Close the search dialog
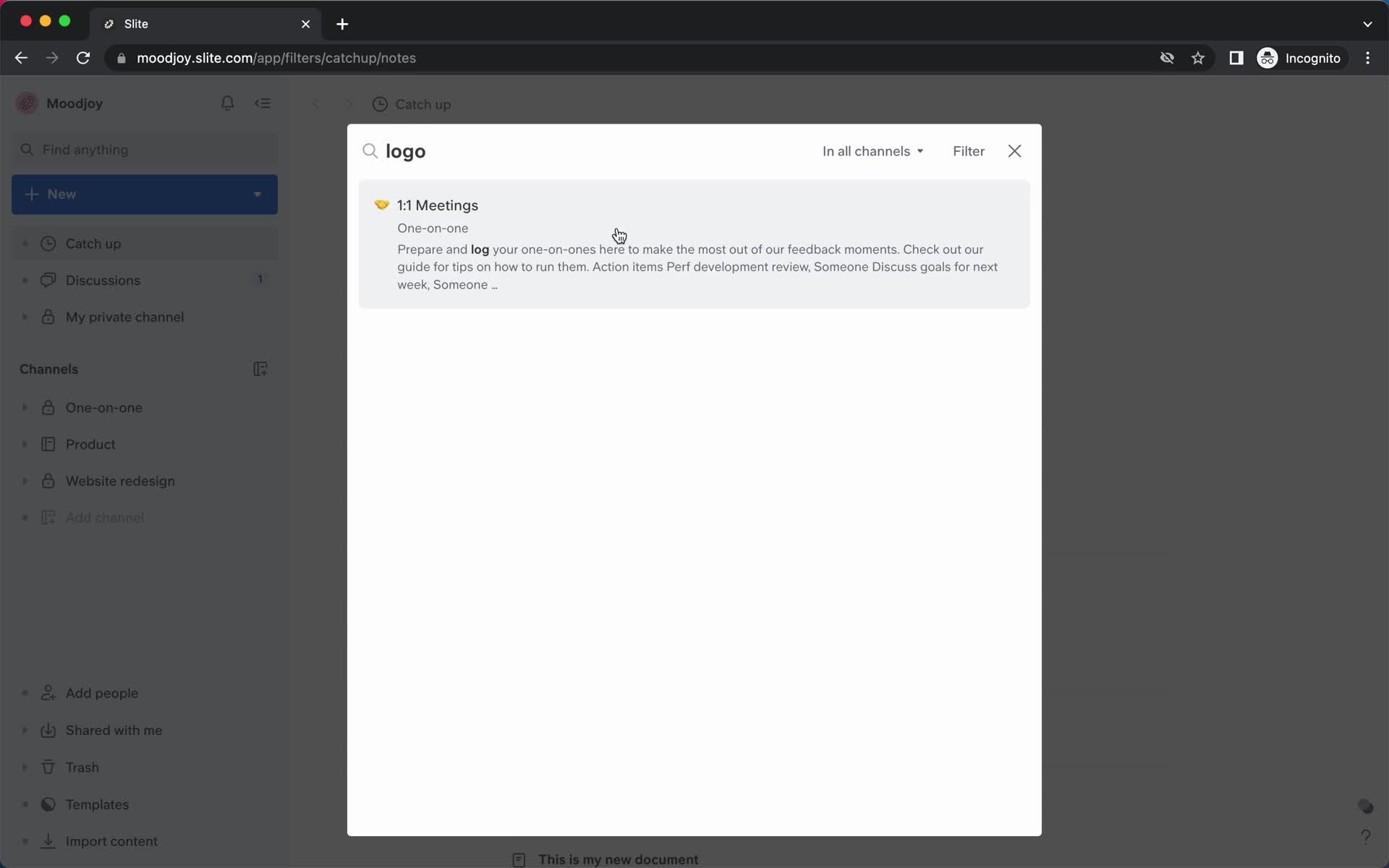 pos(1015,151)
